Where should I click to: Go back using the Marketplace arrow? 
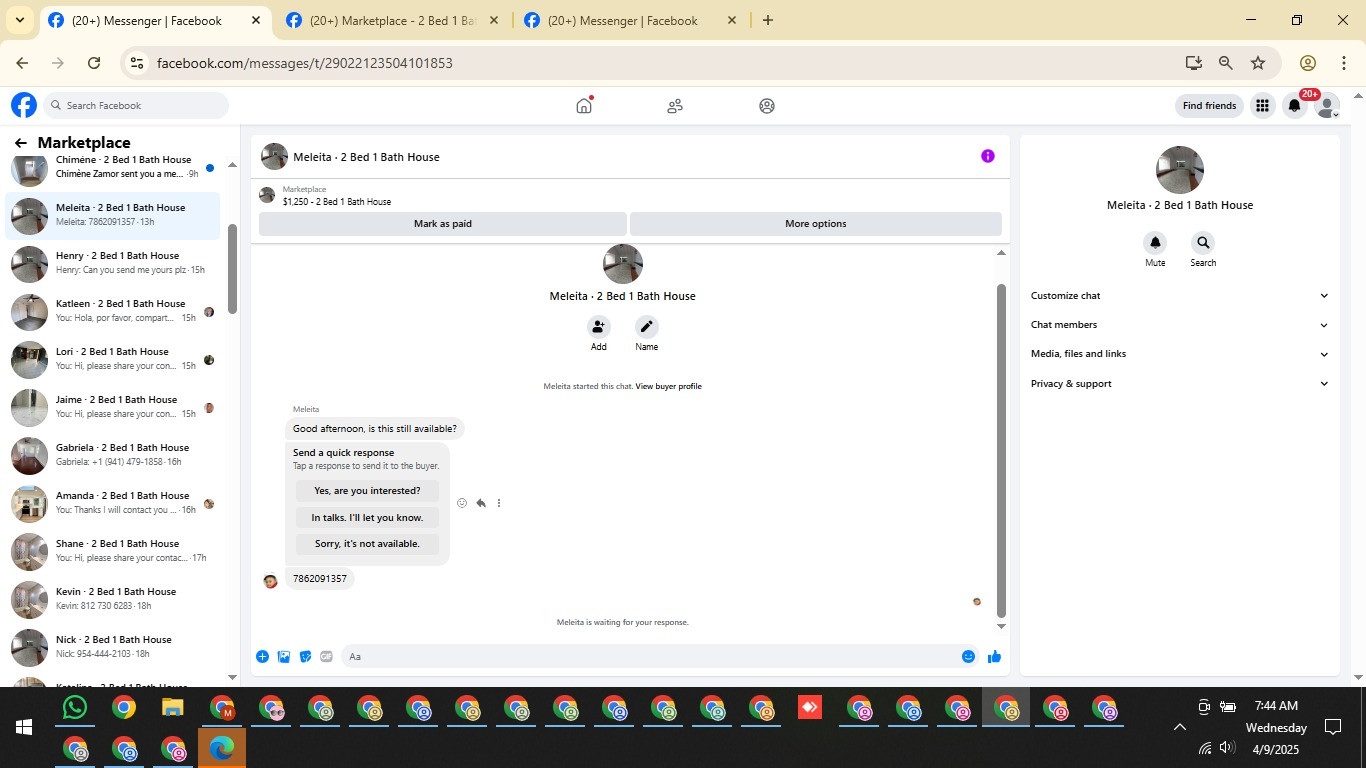point(20,143)
